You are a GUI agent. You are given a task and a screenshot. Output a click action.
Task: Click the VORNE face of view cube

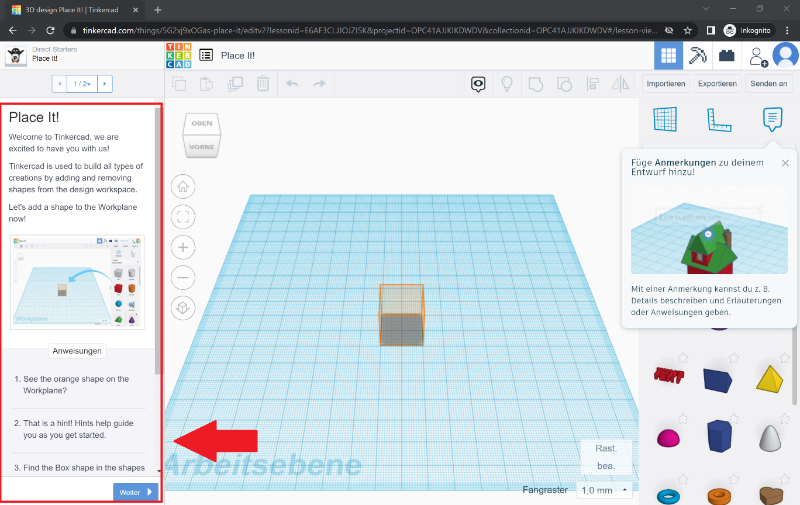tap(202, 147)
